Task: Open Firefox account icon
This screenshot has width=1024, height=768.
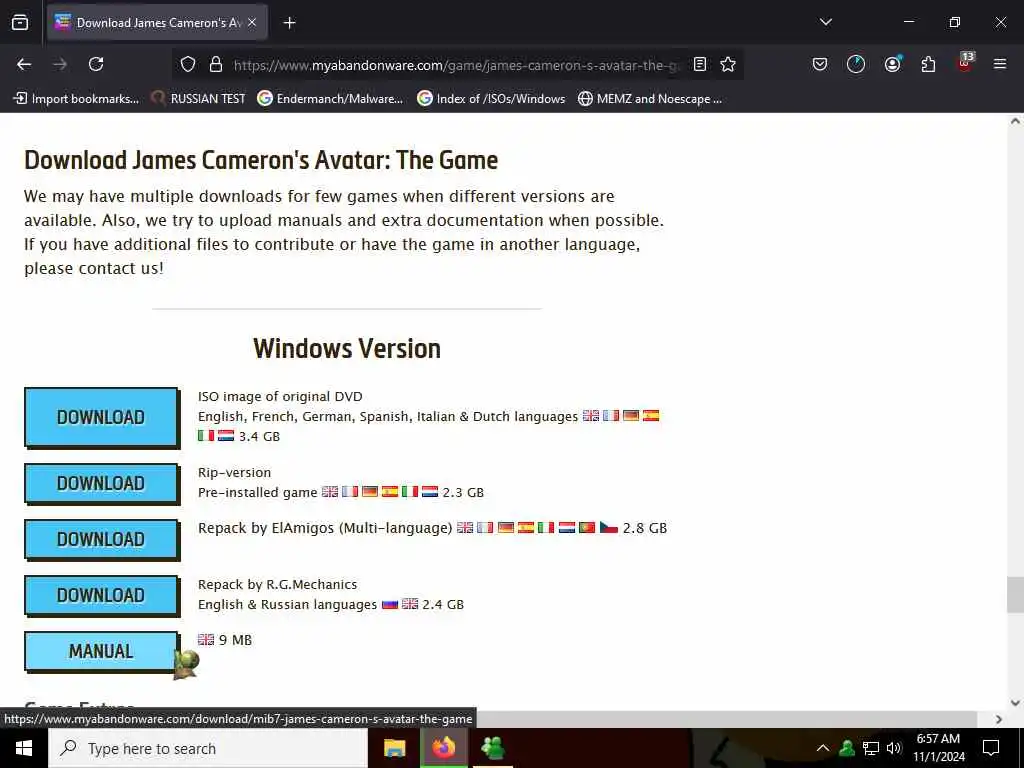Action: point(892,64)
